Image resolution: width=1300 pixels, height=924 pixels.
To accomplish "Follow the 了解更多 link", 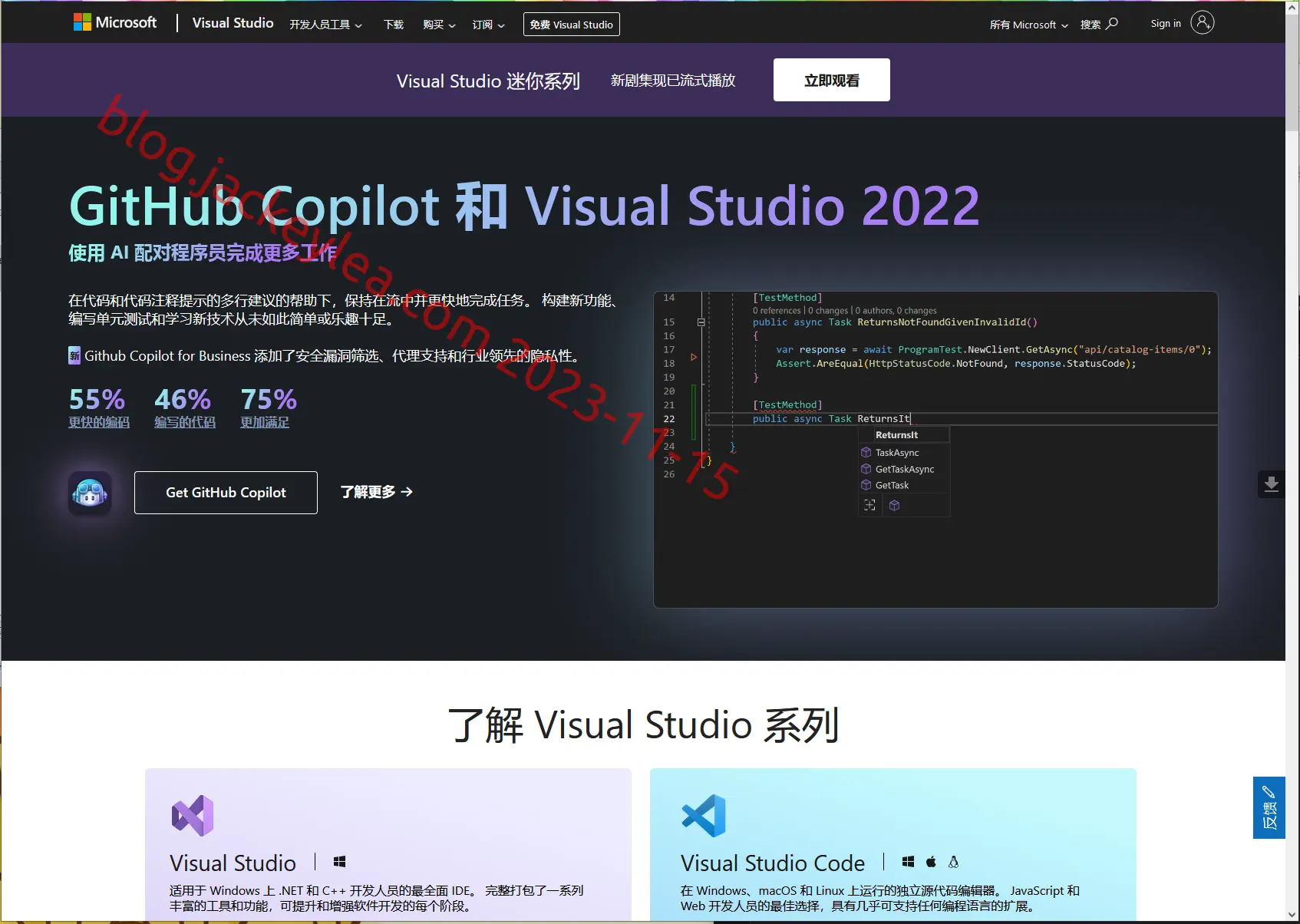I will (377, 492).
